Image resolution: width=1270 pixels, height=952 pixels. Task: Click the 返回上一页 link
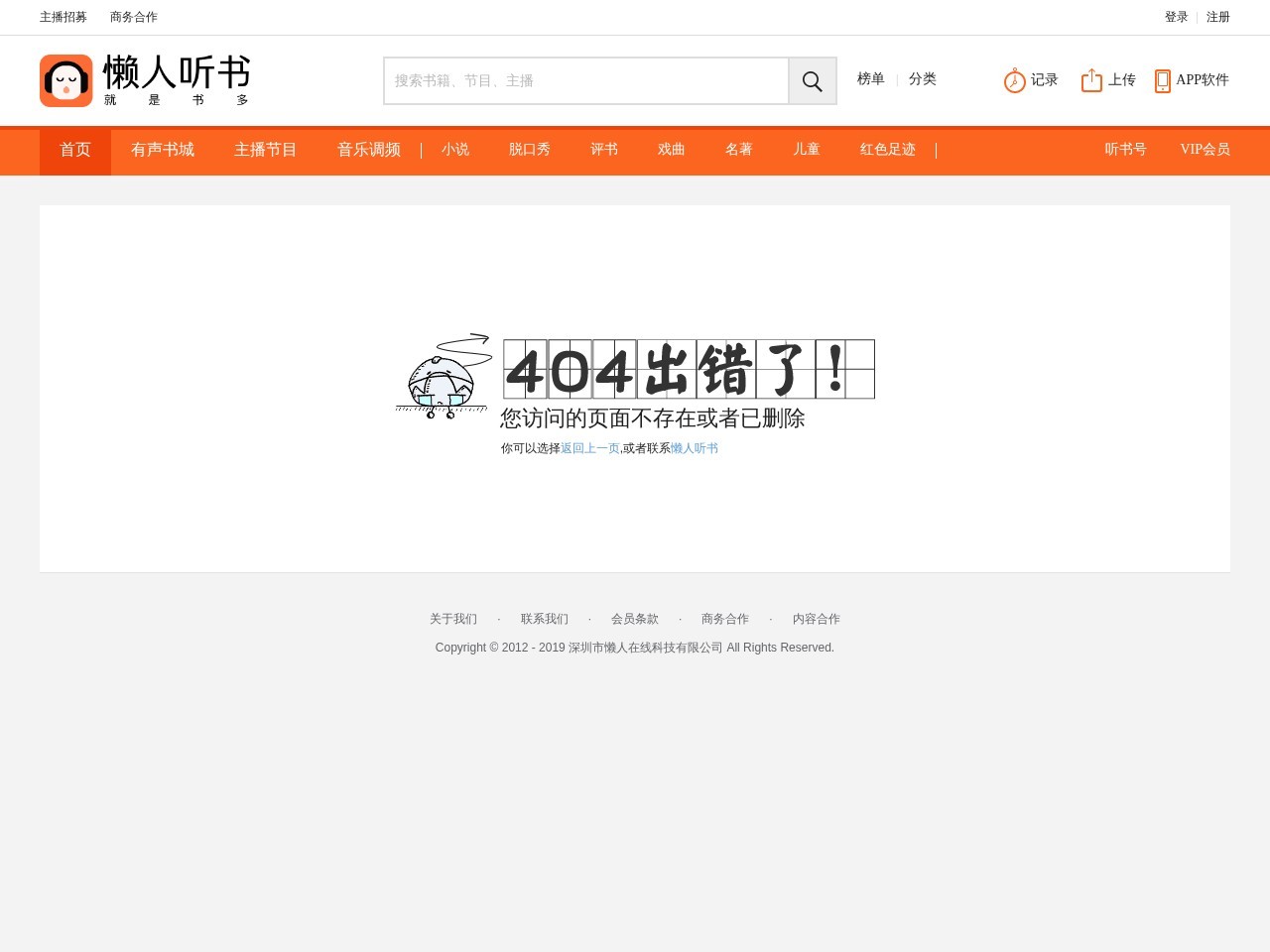(590, 448)
